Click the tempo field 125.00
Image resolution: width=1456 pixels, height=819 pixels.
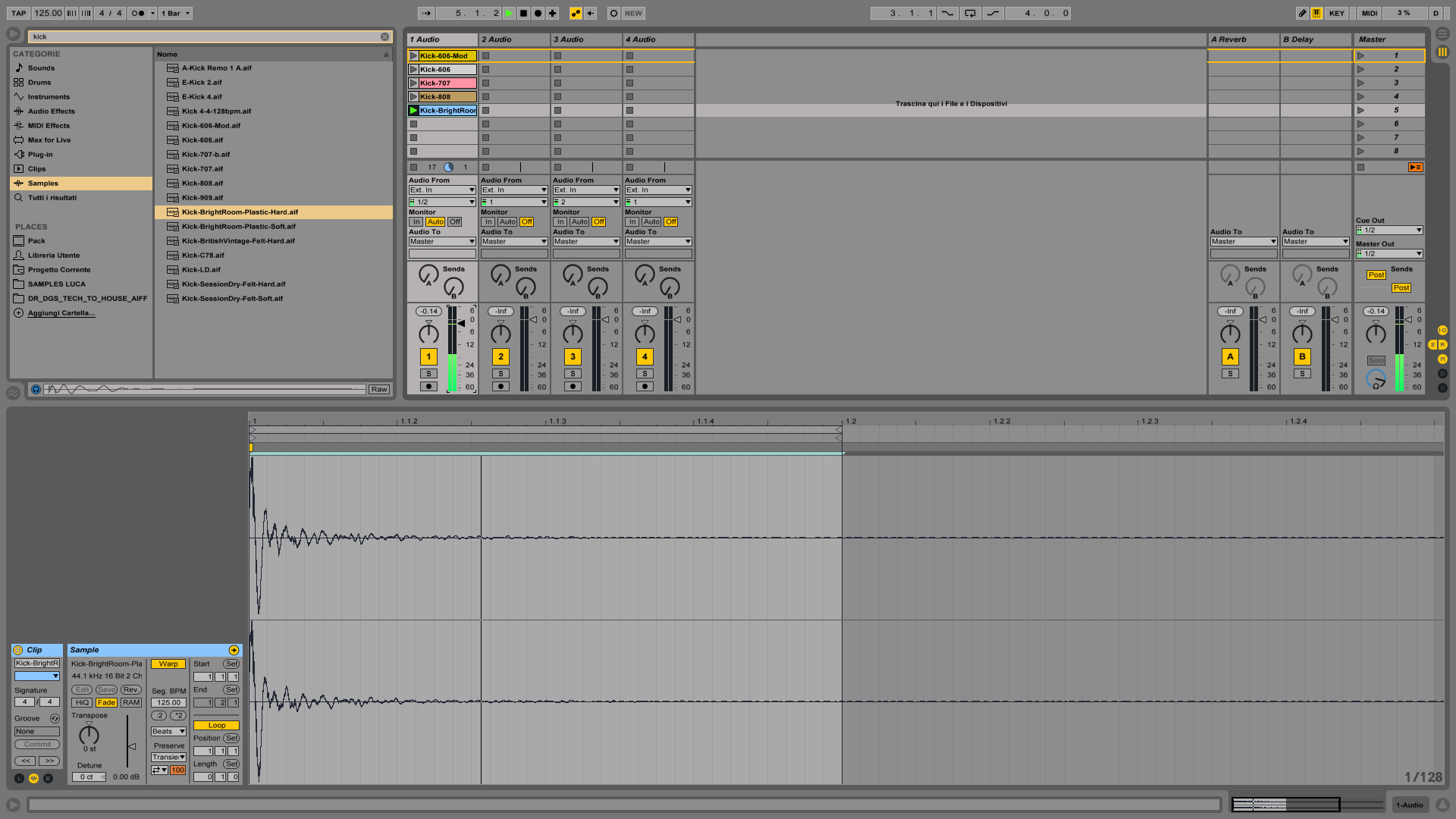tap(48, 13)
